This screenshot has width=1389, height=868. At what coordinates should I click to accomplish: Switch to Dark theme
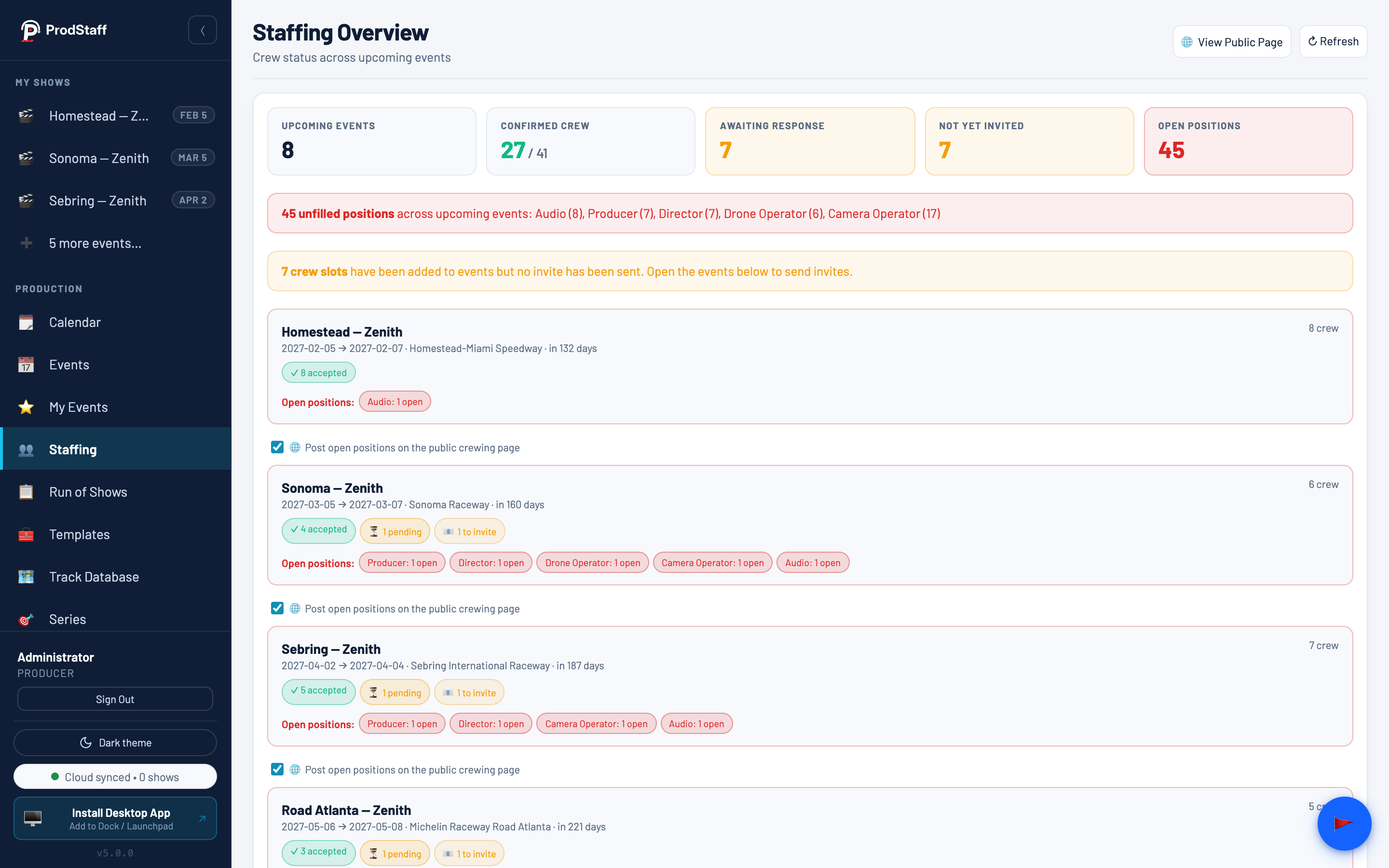[115, 742]
